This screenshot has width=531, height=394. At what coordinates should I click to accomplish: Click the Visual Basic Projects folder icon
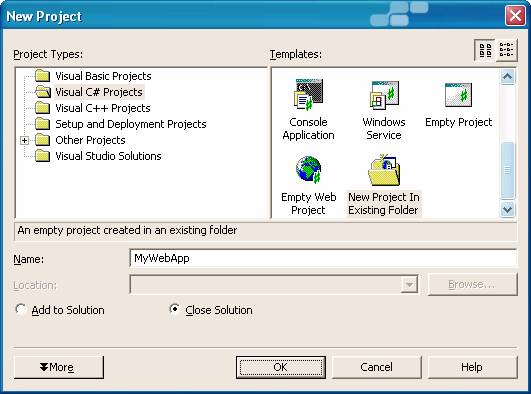tap(43, 76)
